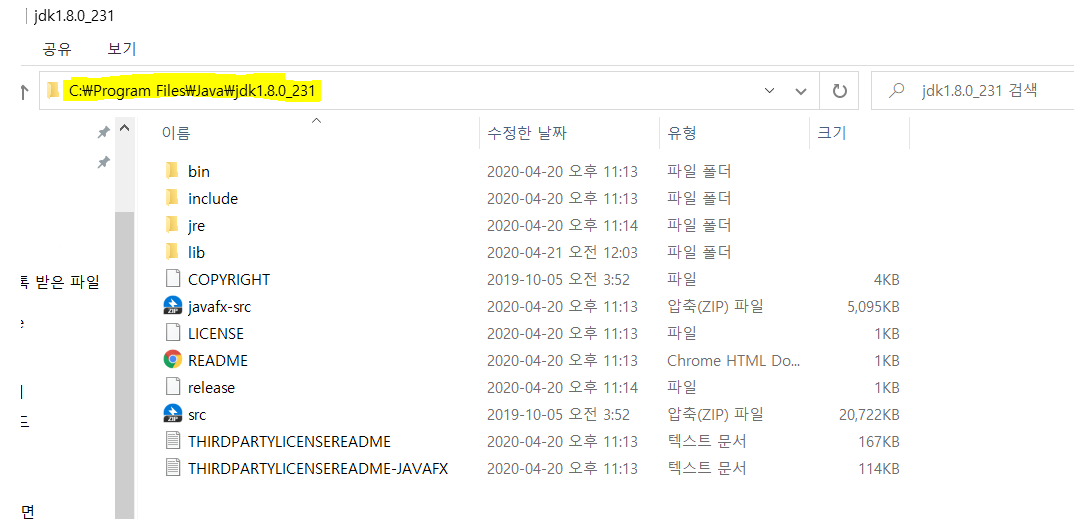Viewport: 1074px width, 519px height.
Task: Click the COPYRIGHT file icon
Action: (173, 279)
